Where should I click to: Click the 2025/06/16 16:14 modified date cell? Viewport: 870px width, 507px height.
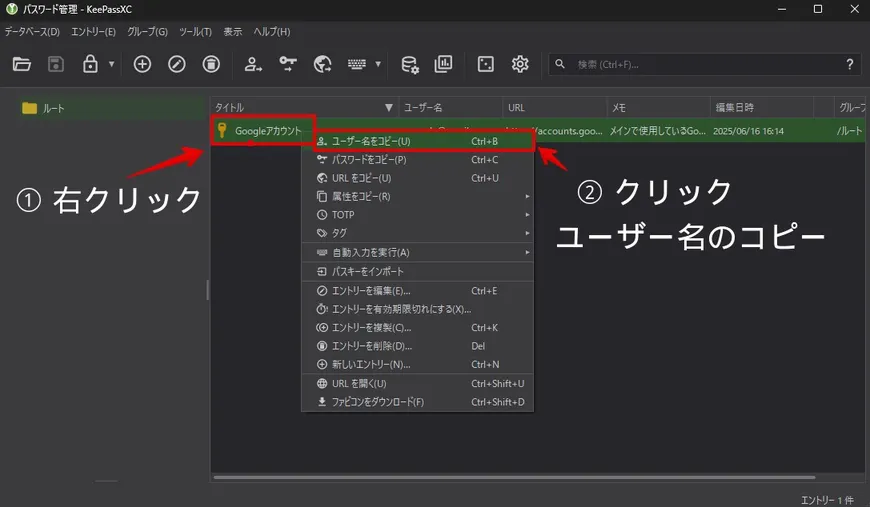tap(748, 131)
